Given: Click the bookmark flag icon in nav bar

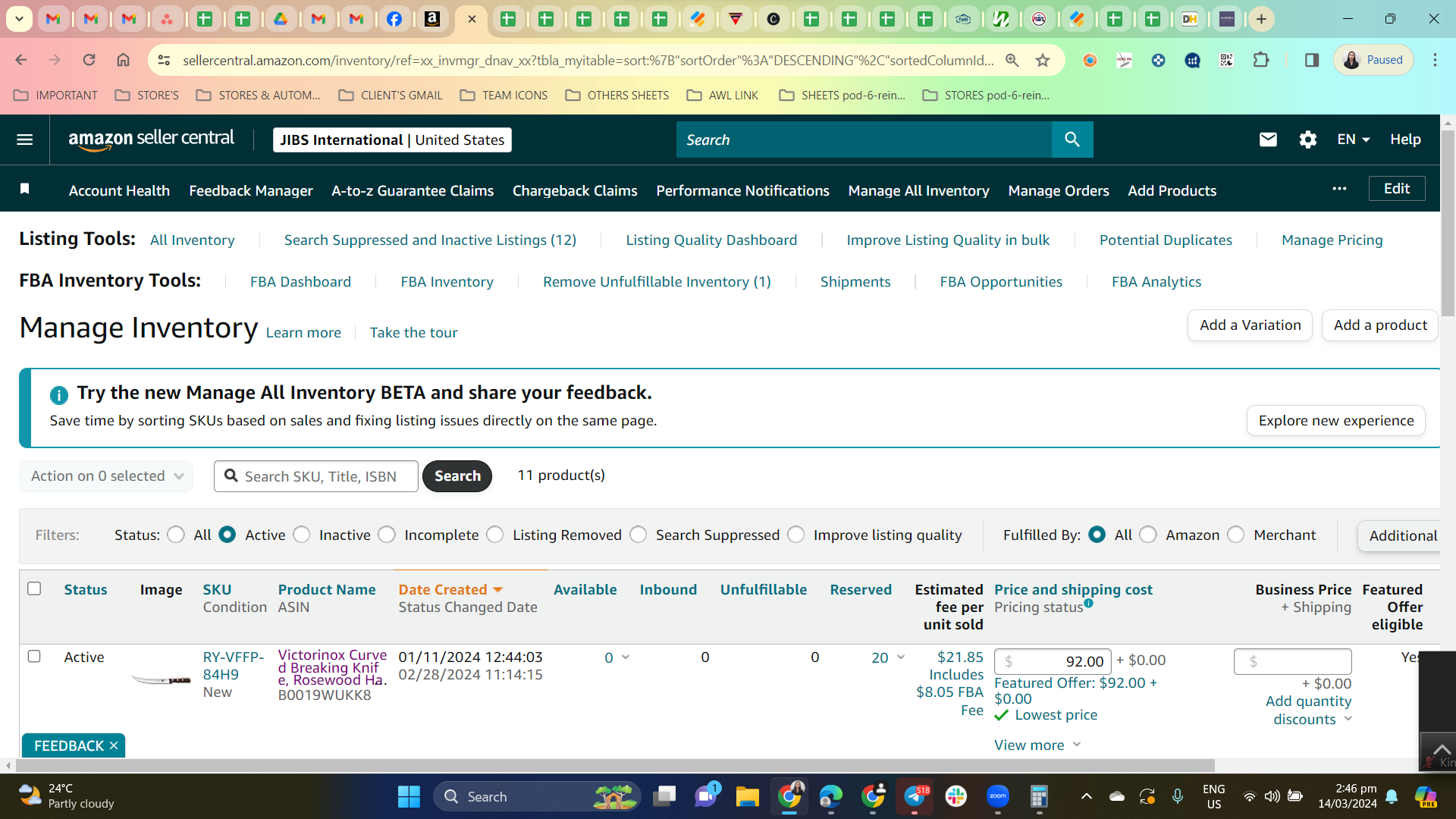Looking at the screenshot, I should tap(25, 189).
